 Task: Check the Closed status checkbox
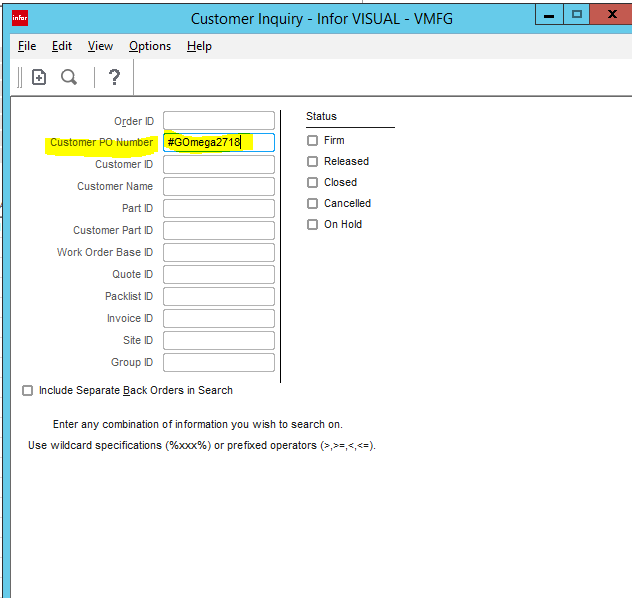click(x=312, y=183)
